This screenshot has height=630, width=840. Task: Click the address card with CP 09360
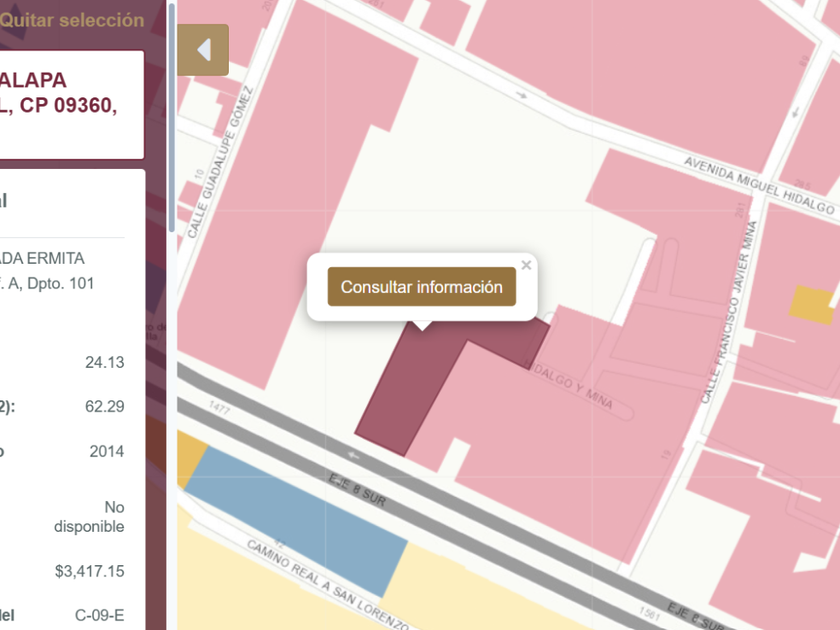pyautogui.click(x=70, y=105)
